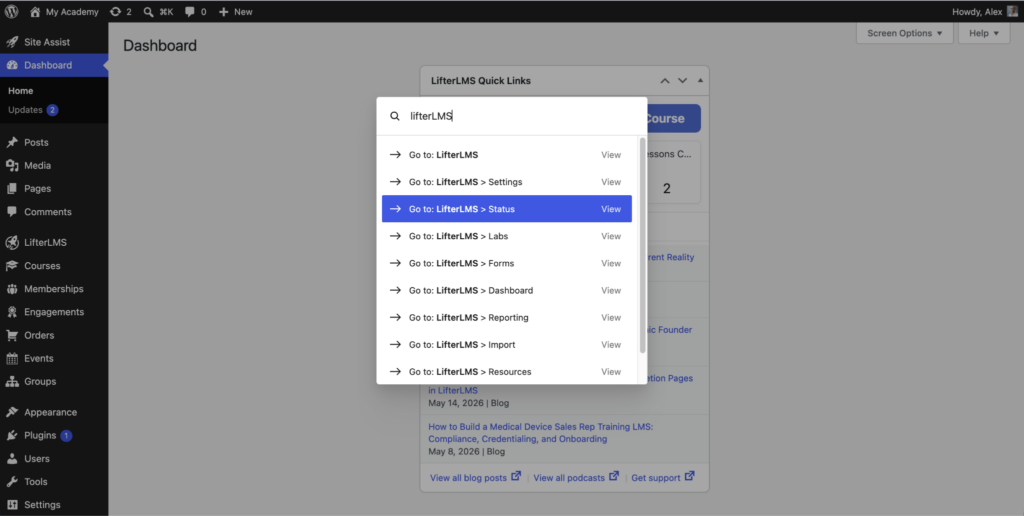The image size is (1024, 516).
Task: Select Go to: LifterLMS > Forms
Action: click(x=507, y=263)
